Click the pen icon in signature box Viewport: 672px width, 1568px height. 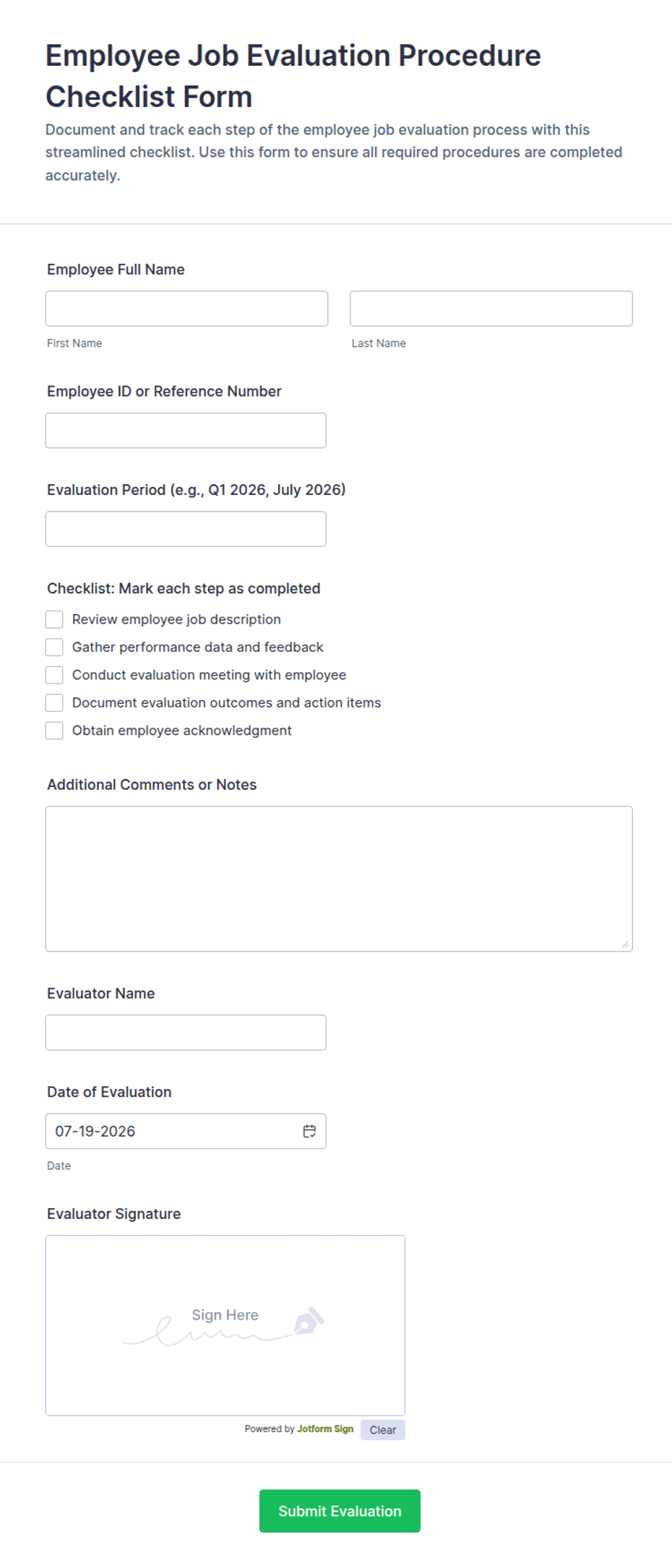[309, 1320]
